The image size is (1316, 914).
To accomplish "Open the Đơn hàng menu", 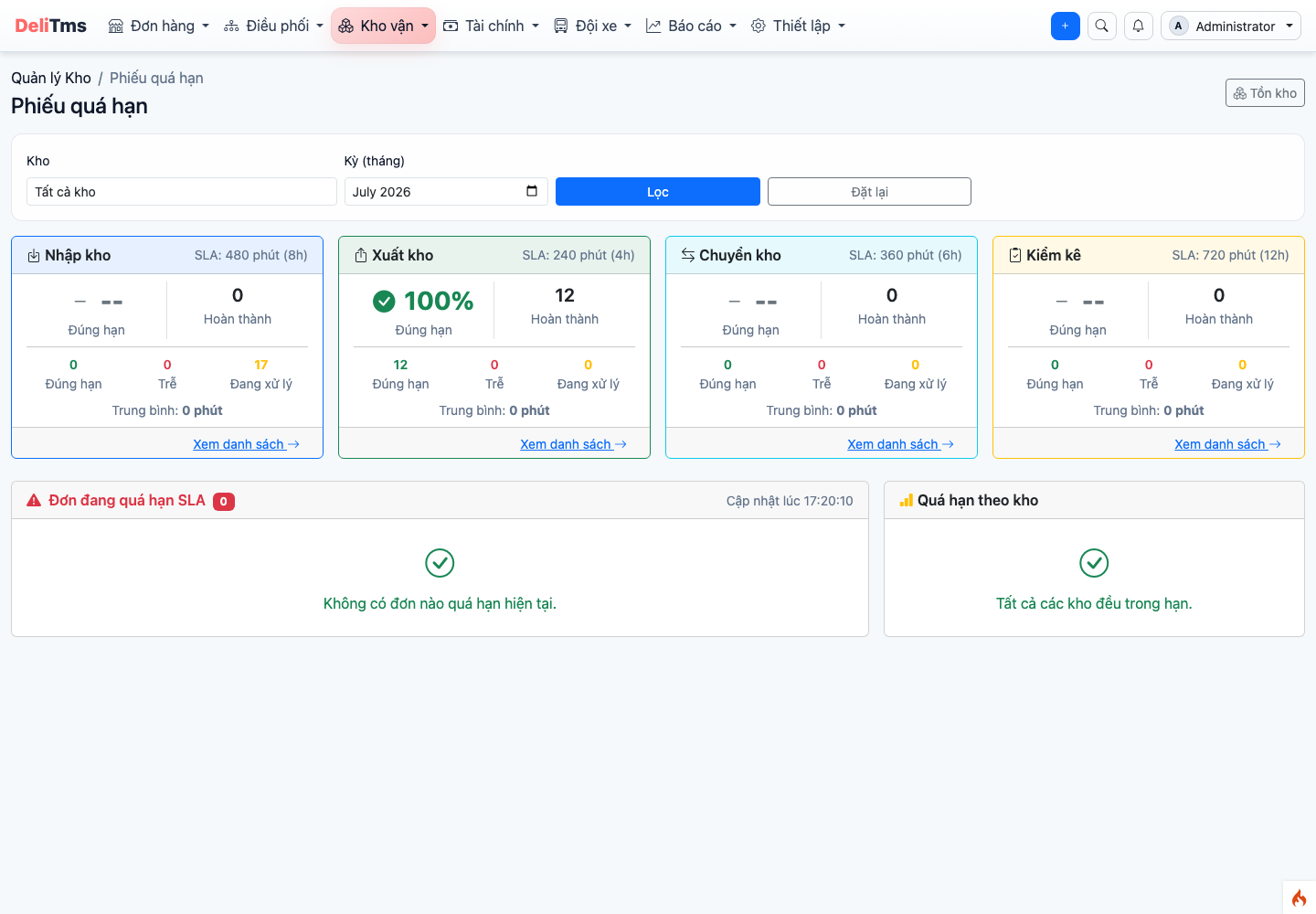I will (158, 26).
